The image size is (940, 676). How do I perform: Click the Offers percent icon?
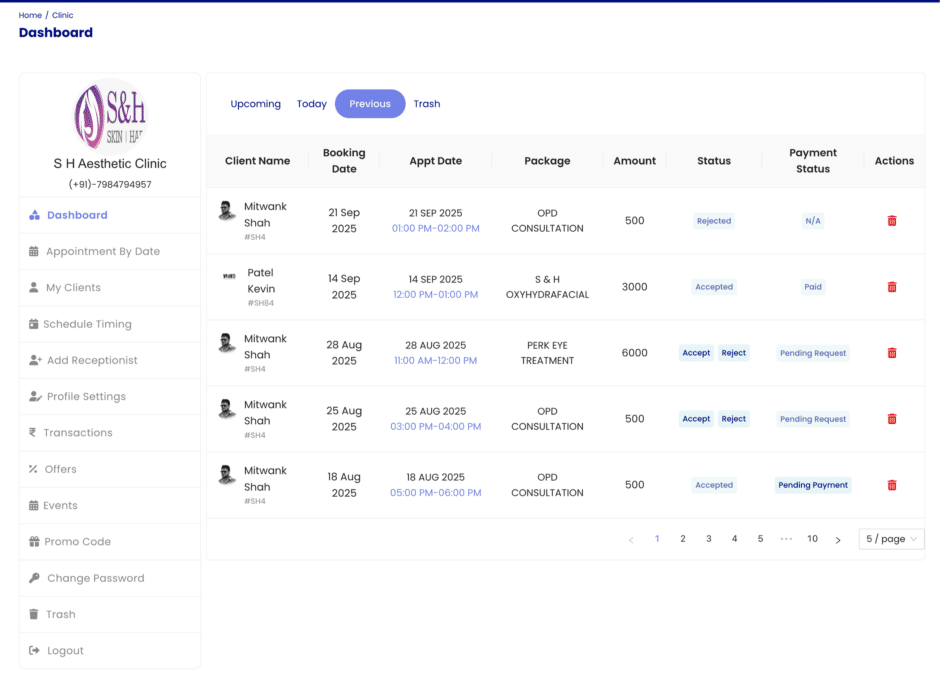[x=33, y=469]
